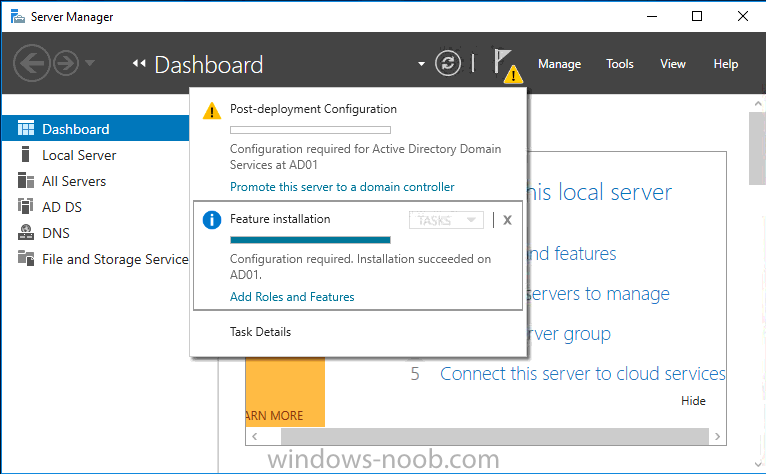Open the Manage menu
This screenshot has width=766, height=474.
[x=559, y=64]
